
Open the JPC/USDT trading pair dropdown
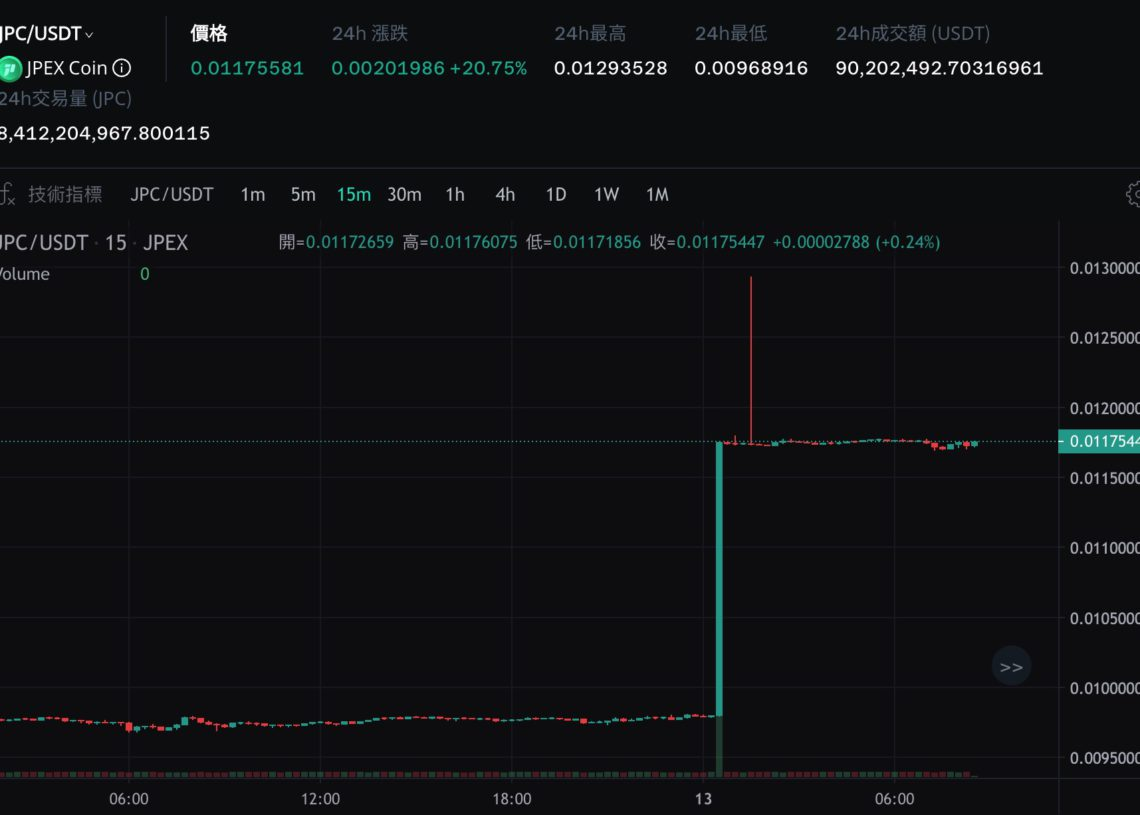tap(47, 34)
